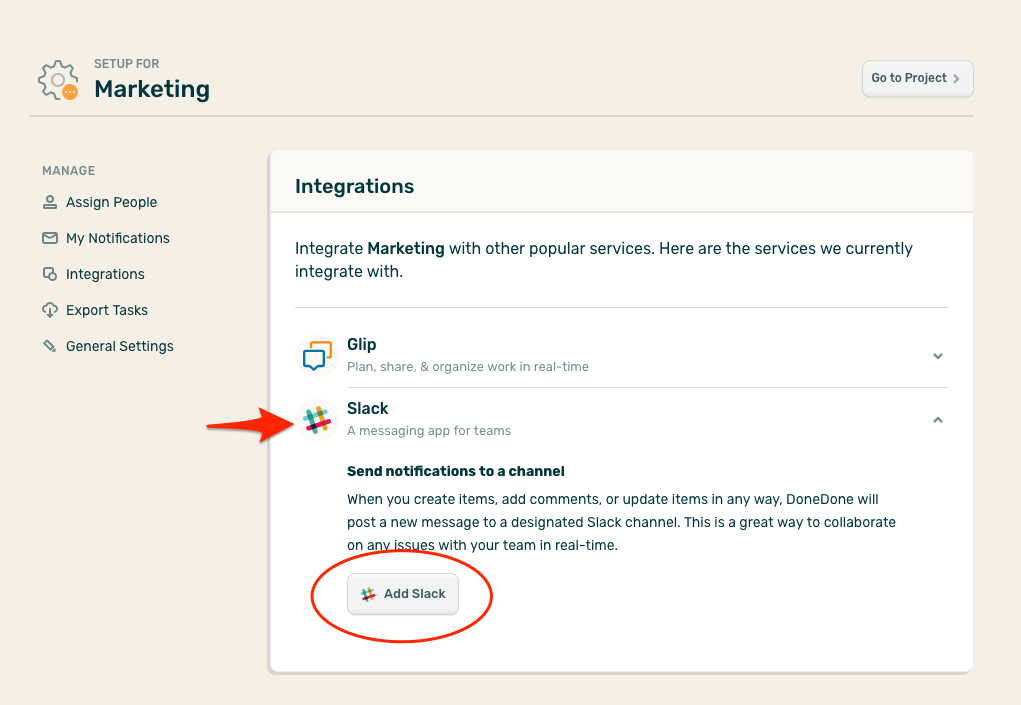
Task: Click the Go to Project button
Action: point(917,79)
